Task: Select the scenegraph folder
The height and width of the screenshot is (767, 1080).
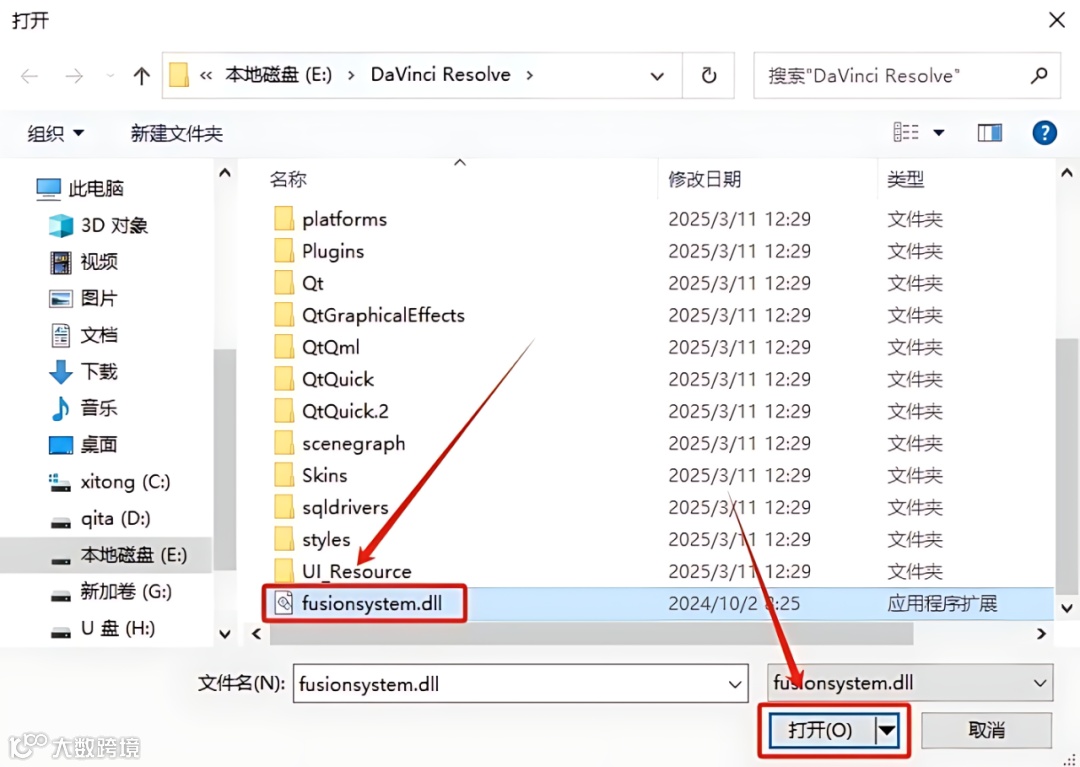Action: click(x=354, y=443)
